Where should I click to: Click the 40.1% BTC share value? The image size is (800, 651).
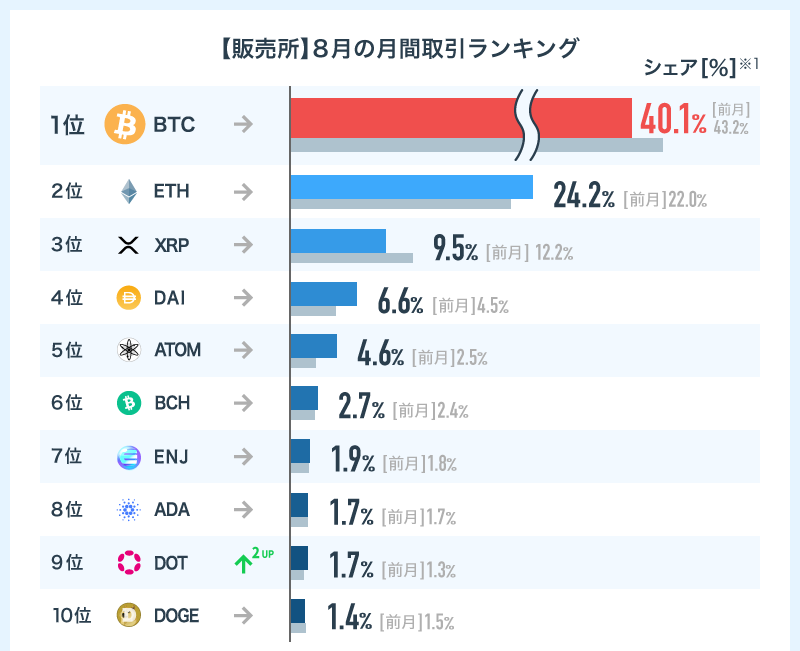[x=672, y=121]
